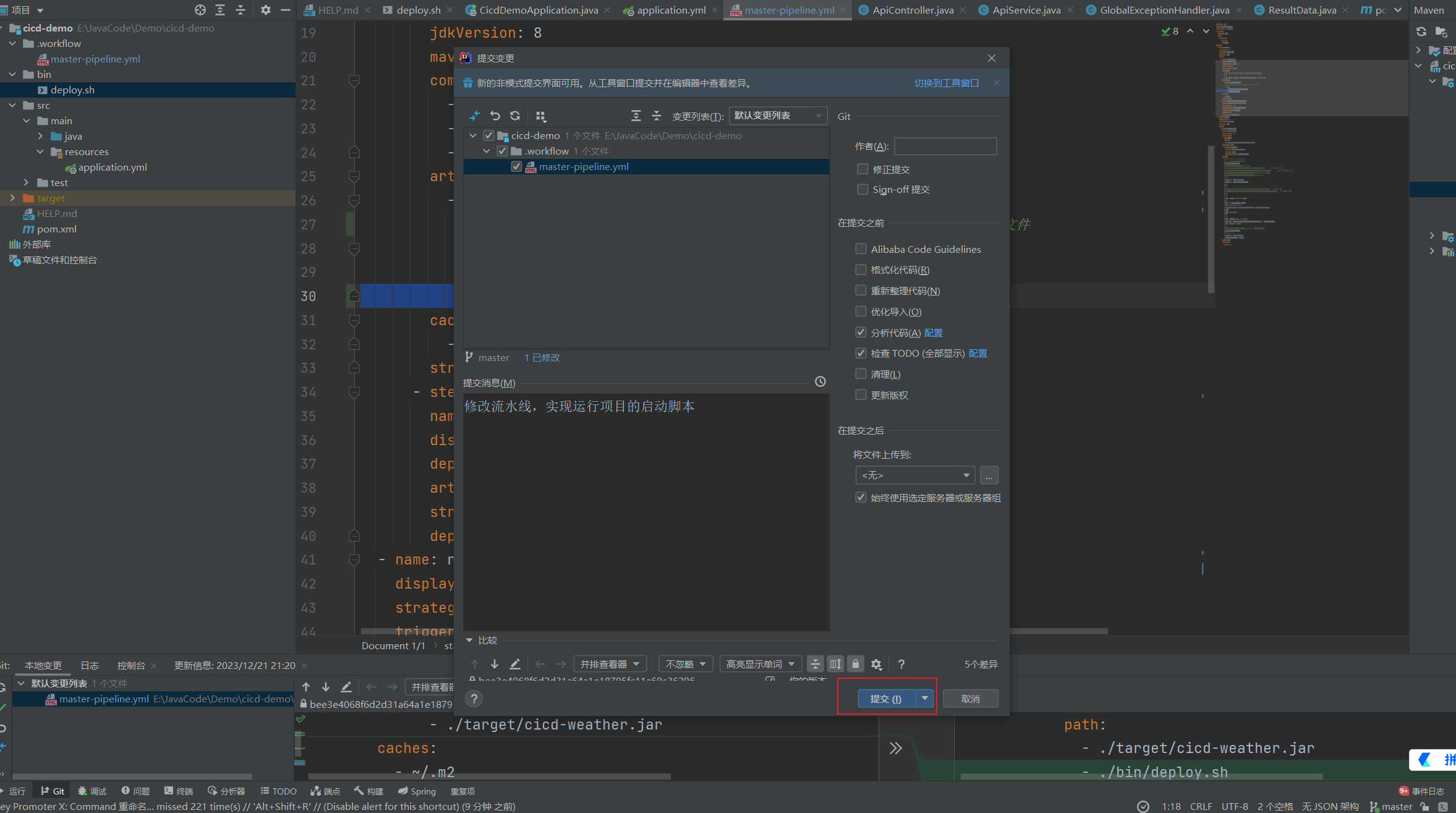Switch to ApiController.java editor tab
Image resolution: width=1456 pixels, height=813 pixels.
913,10
